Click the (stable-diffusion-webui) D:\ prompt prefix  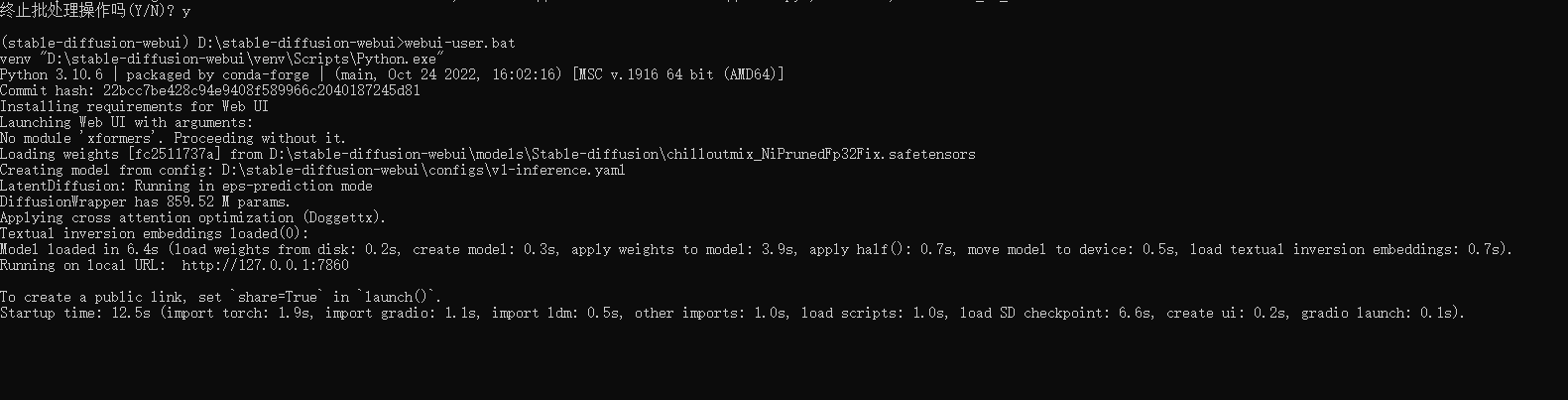point(111,43)
